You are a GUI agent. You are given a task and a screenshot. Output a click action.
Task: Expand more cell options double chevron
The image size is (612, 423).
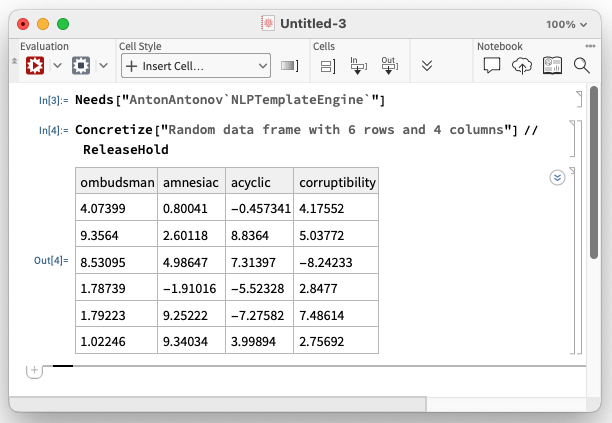pos(427,66)
